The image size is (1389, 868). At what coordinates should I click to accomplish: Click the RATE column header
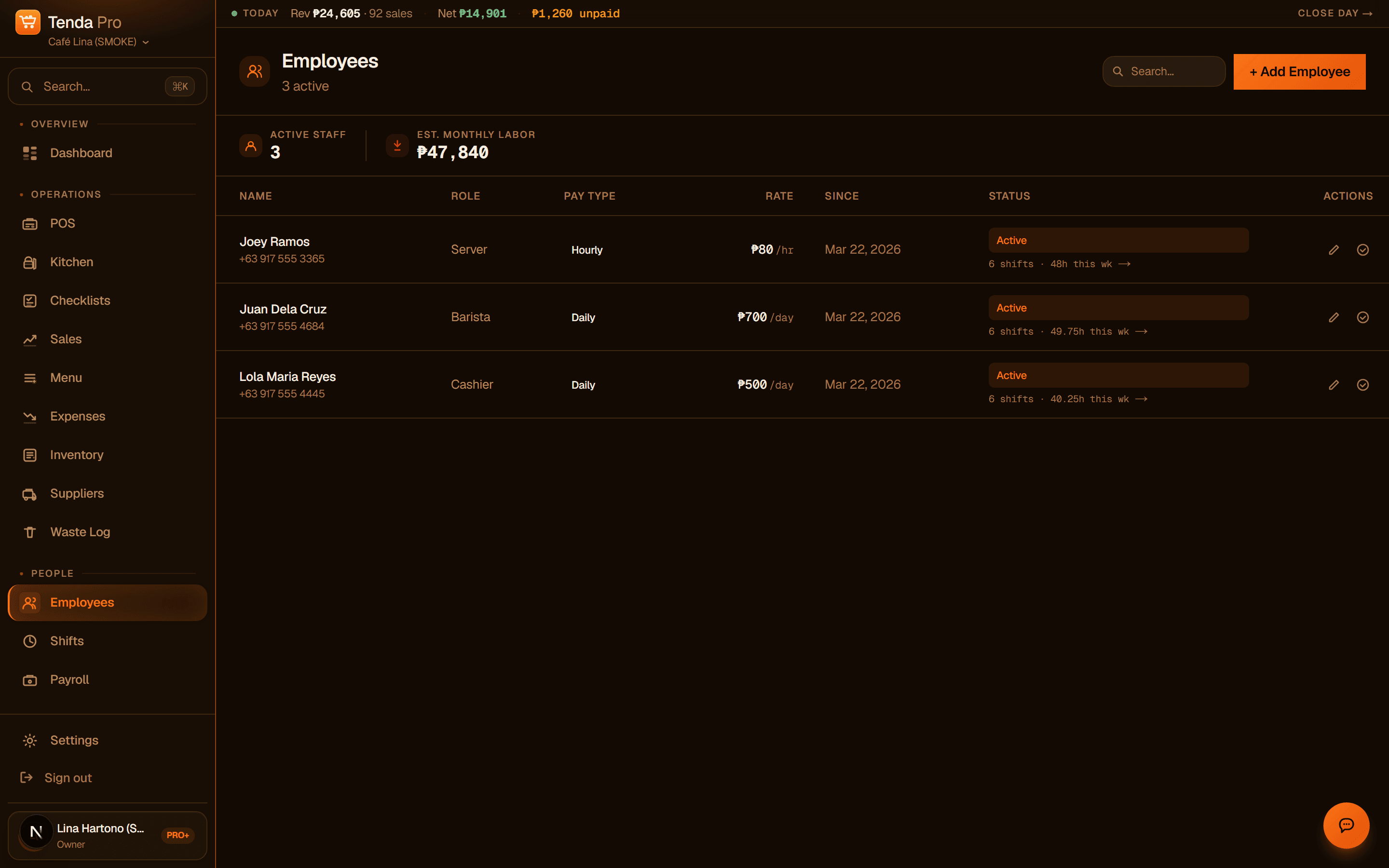pyautogui.click(x=779, y=196)
